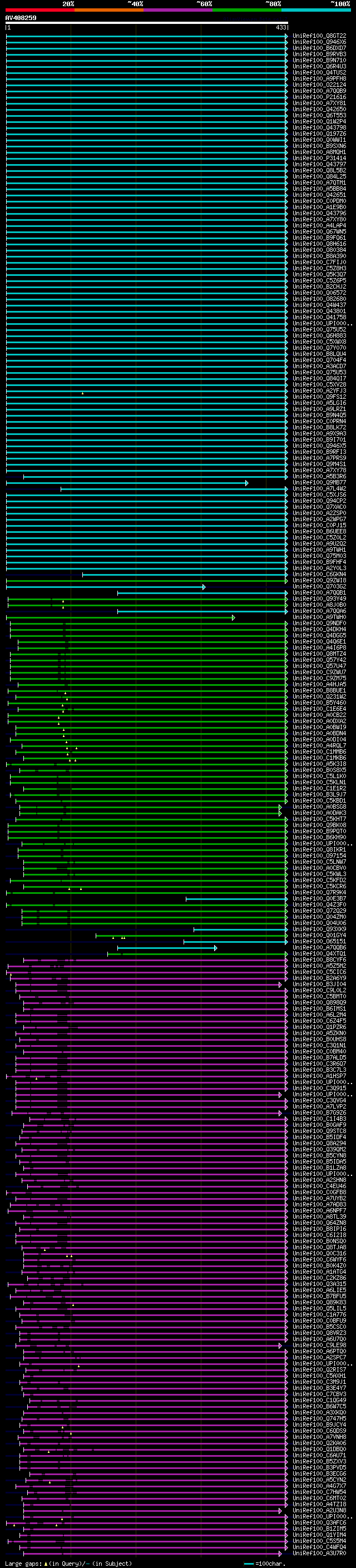The image size is (356, 1568).
Task: Click the UniRef100_Q57U47 label
Action: coord(319,666)
